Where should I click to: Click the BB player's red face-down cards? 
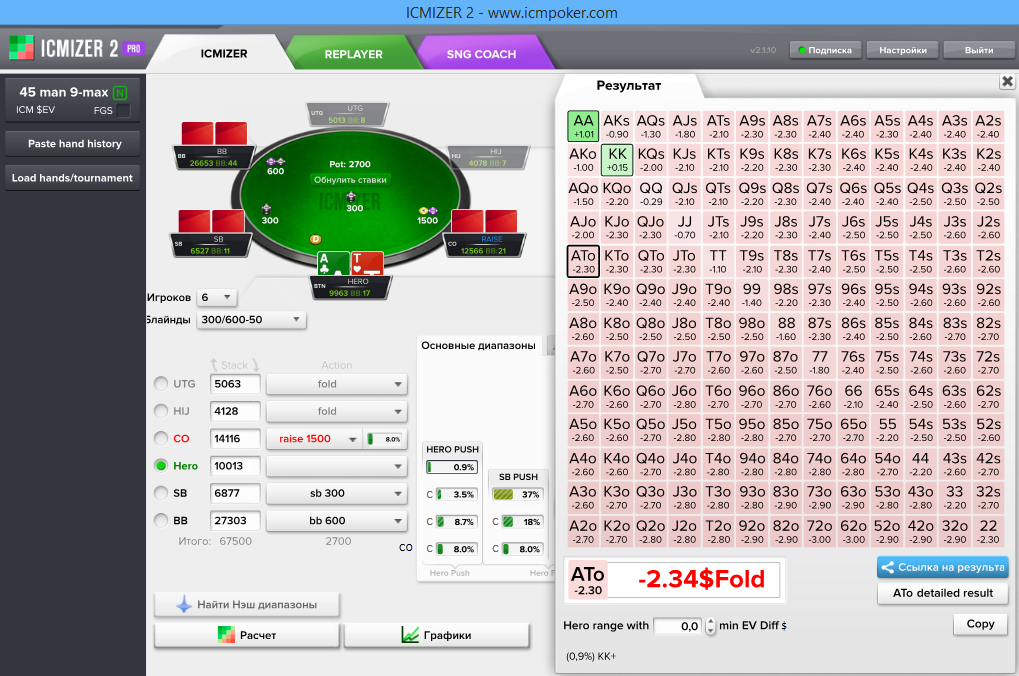click(214, 134)
